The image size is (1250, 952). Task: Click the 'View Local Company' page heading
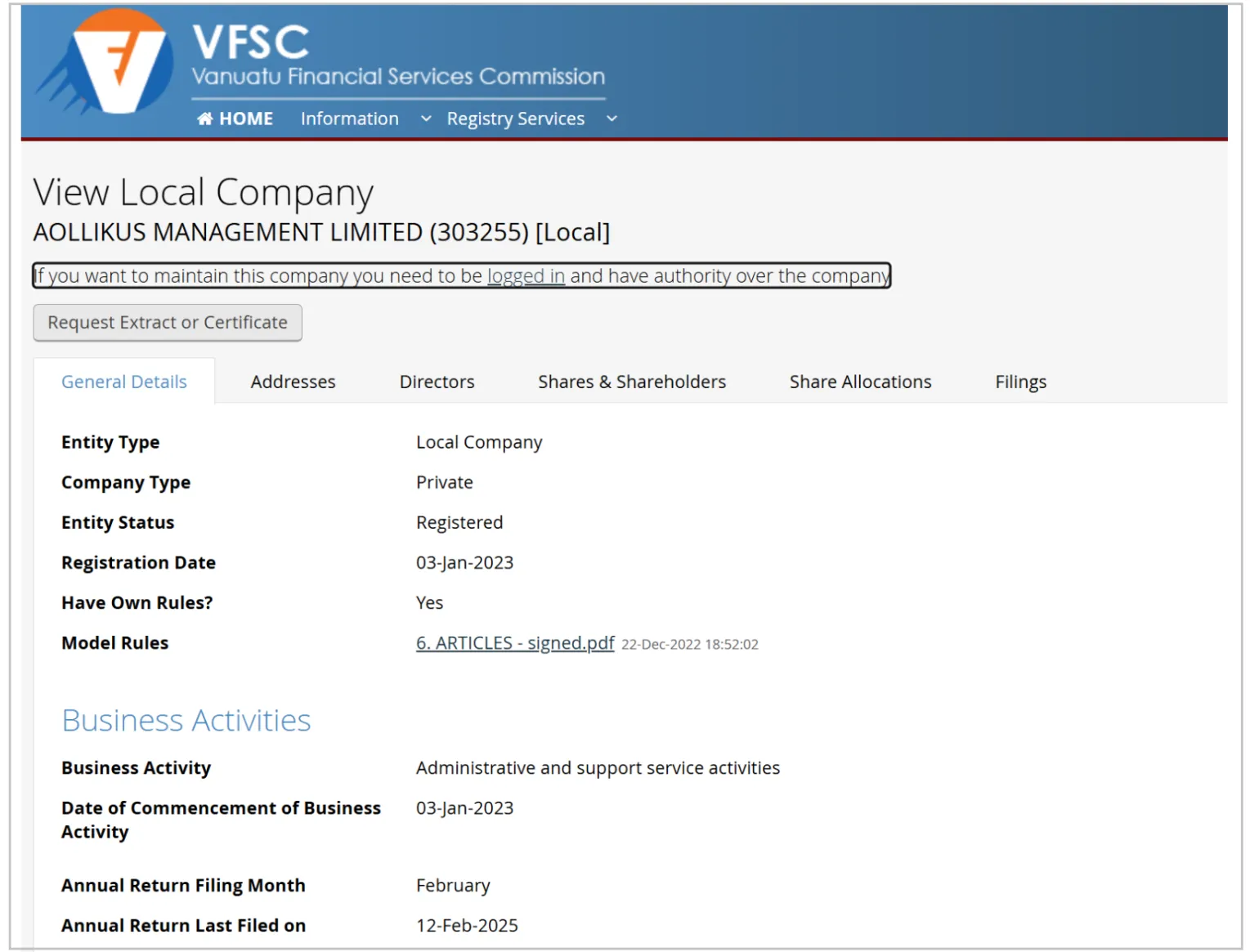(x=204, y=193)
